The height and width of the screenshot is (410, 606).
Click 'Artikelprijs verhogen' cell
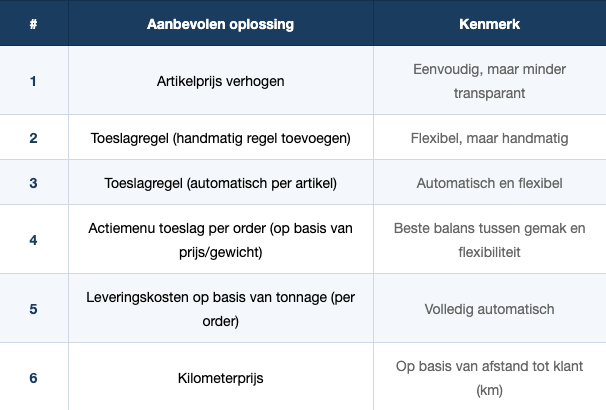click(x=221, y=81)
